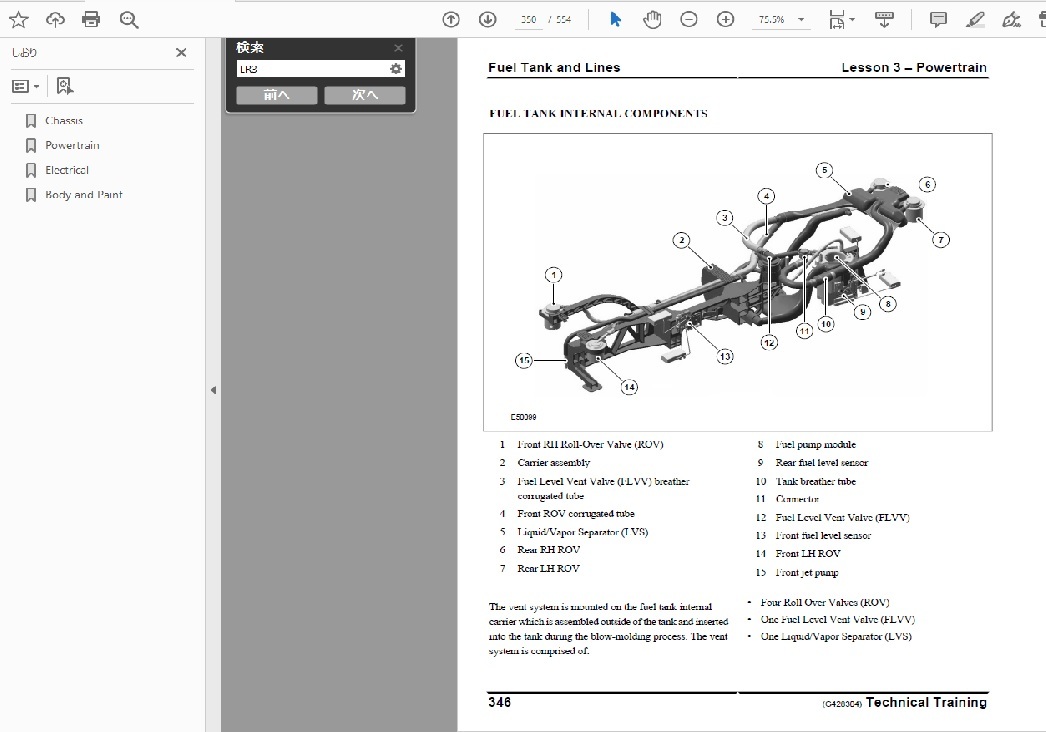Click the 前へ previous result button
1046x732 pixels.
277,95
